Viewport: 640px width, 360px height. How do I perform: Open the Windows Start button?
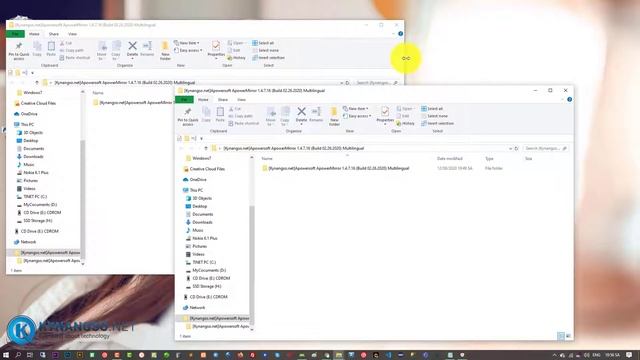coord(6,355)
